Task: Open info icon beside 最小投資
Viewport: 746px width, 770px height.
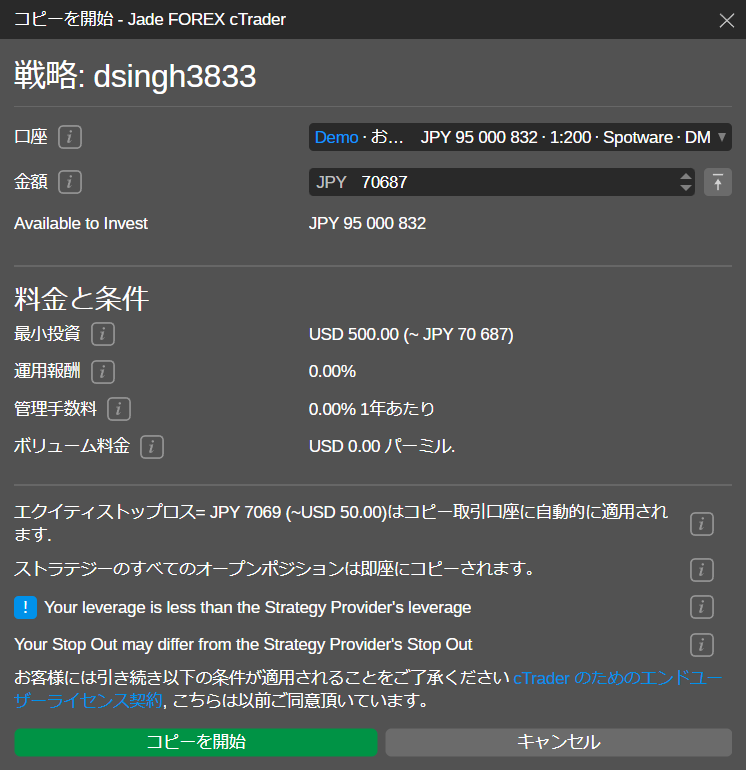Action: [104, 334]
